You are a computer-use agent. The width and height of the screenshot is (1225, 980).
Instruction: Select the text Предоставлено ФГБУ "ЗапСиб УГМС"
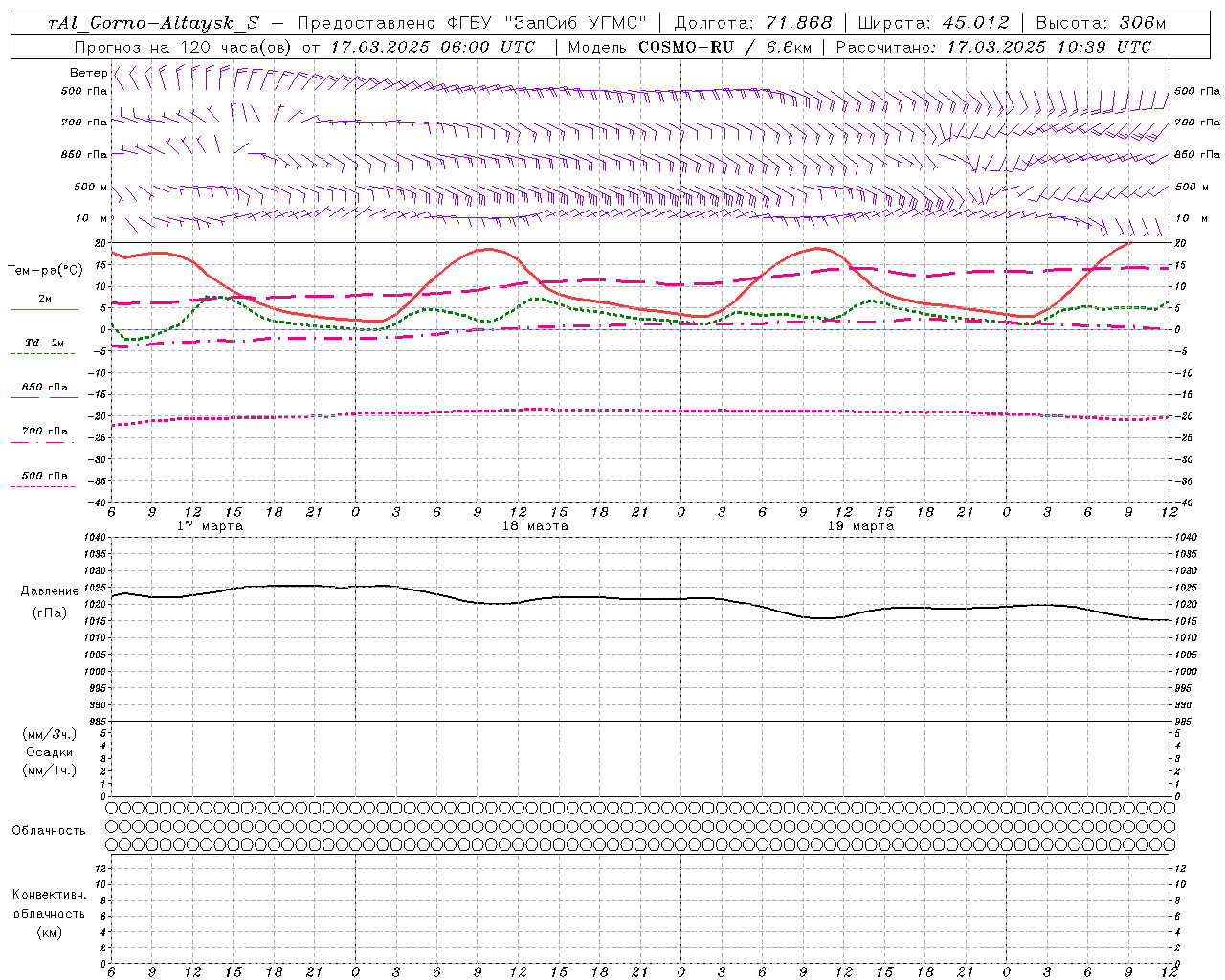(x=472, y=23)
